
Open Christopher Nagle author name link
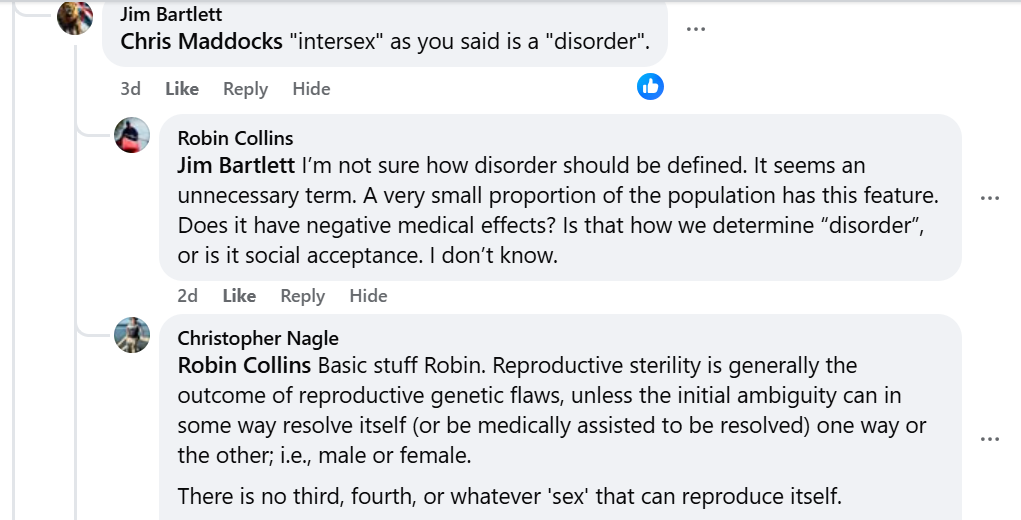tap(258, 338)
